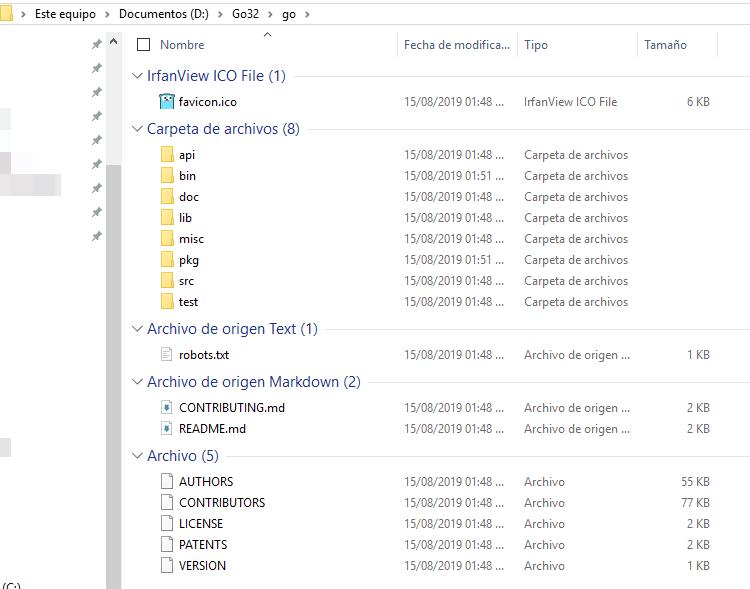Select the favicon.ico file name
This screenshot has height=589, width=750.
tap(208, 102)
